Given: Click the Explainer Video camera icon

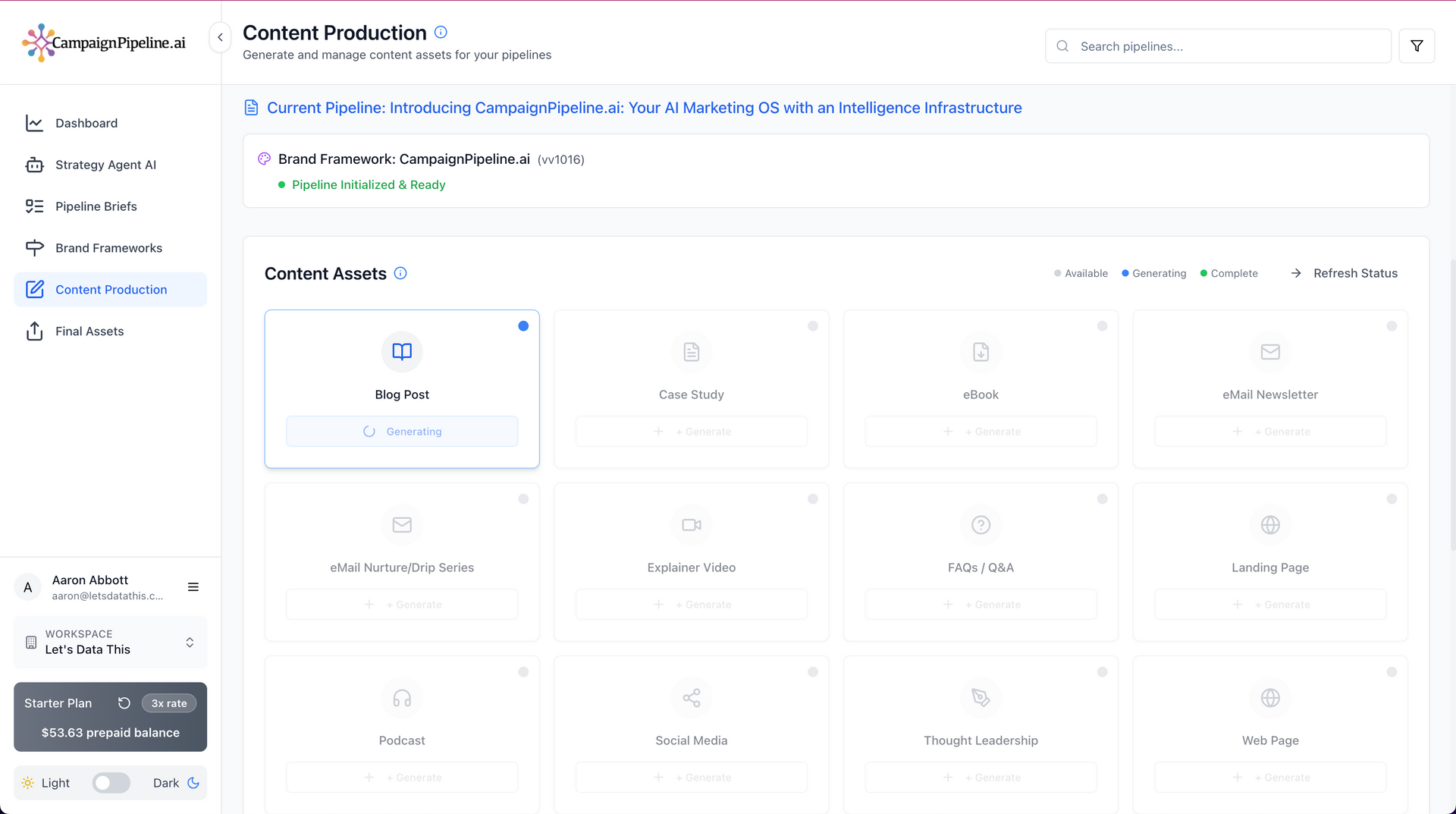Looking at the screenshot, I should (x=691, y=525).
